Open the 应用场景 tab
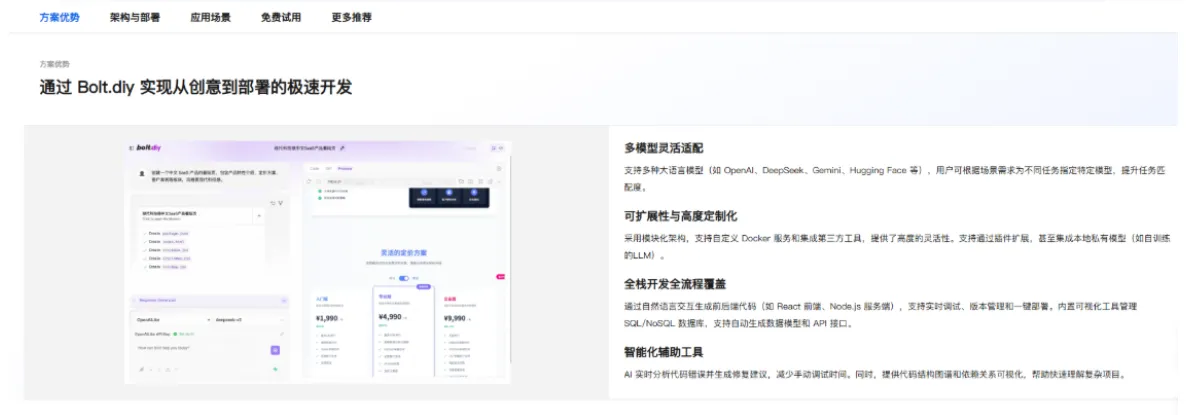This screenshot has height=415, width=1191. click(x=210, y=17)
